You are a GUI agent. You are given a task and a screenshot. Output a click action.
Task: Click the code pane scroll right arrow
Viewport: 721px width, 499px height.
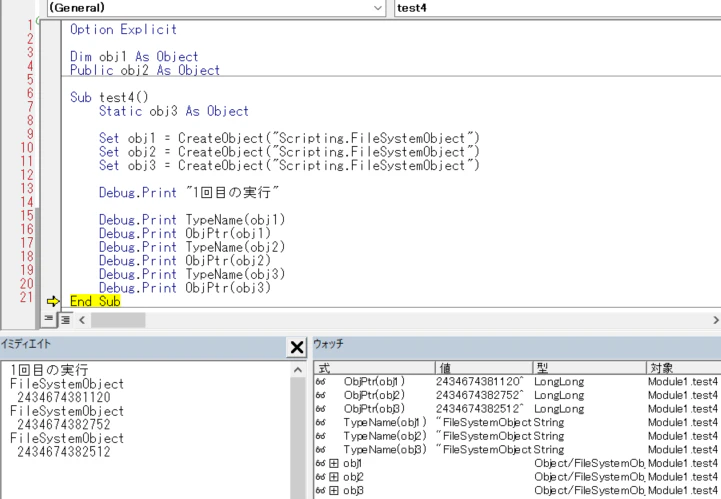click(x=715, y=320)
